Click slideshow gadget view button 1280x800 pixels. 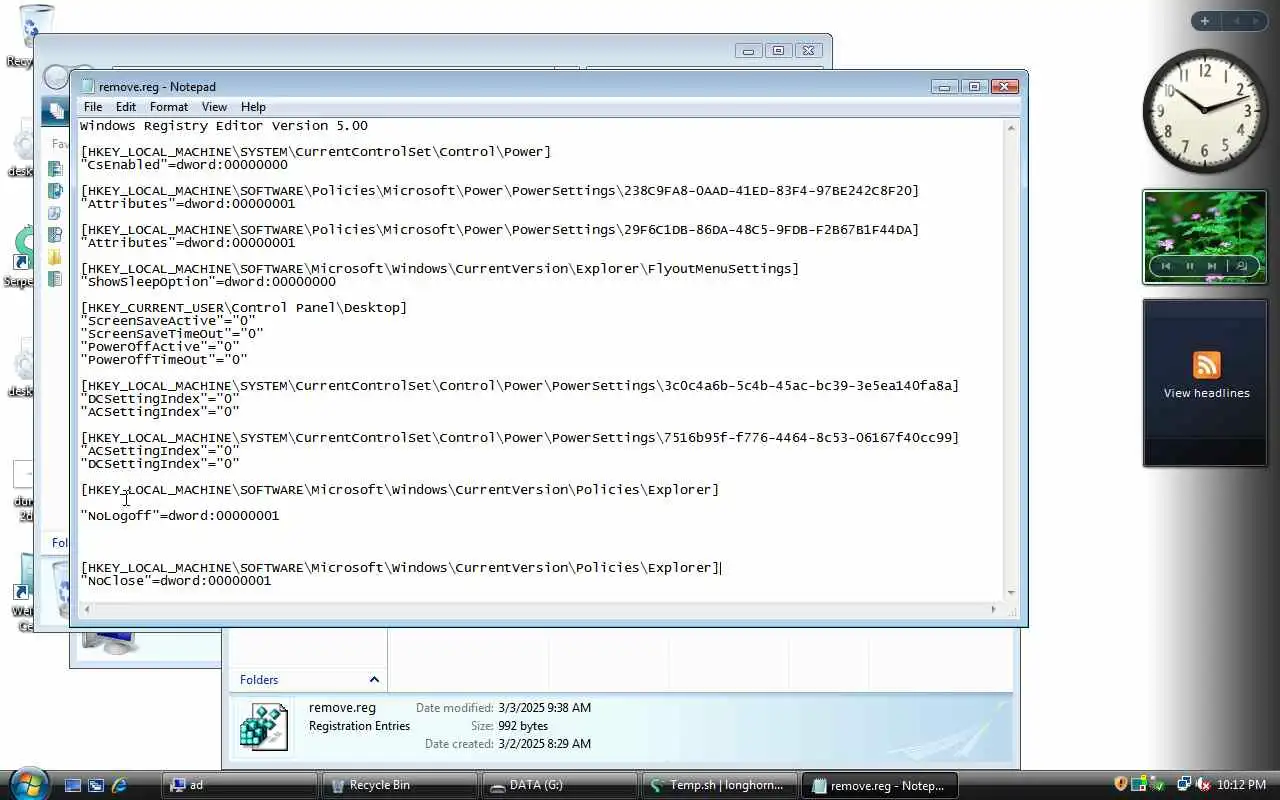pos(1241,266)
